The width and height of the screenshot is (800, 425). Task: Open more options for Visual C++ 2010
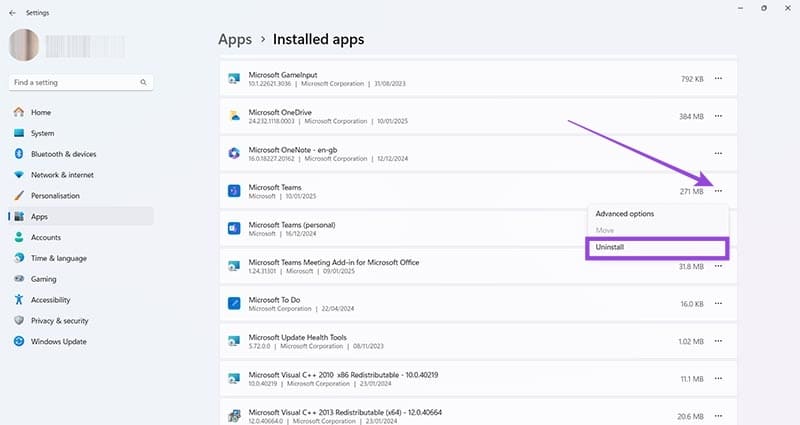[x=718, y=379]
